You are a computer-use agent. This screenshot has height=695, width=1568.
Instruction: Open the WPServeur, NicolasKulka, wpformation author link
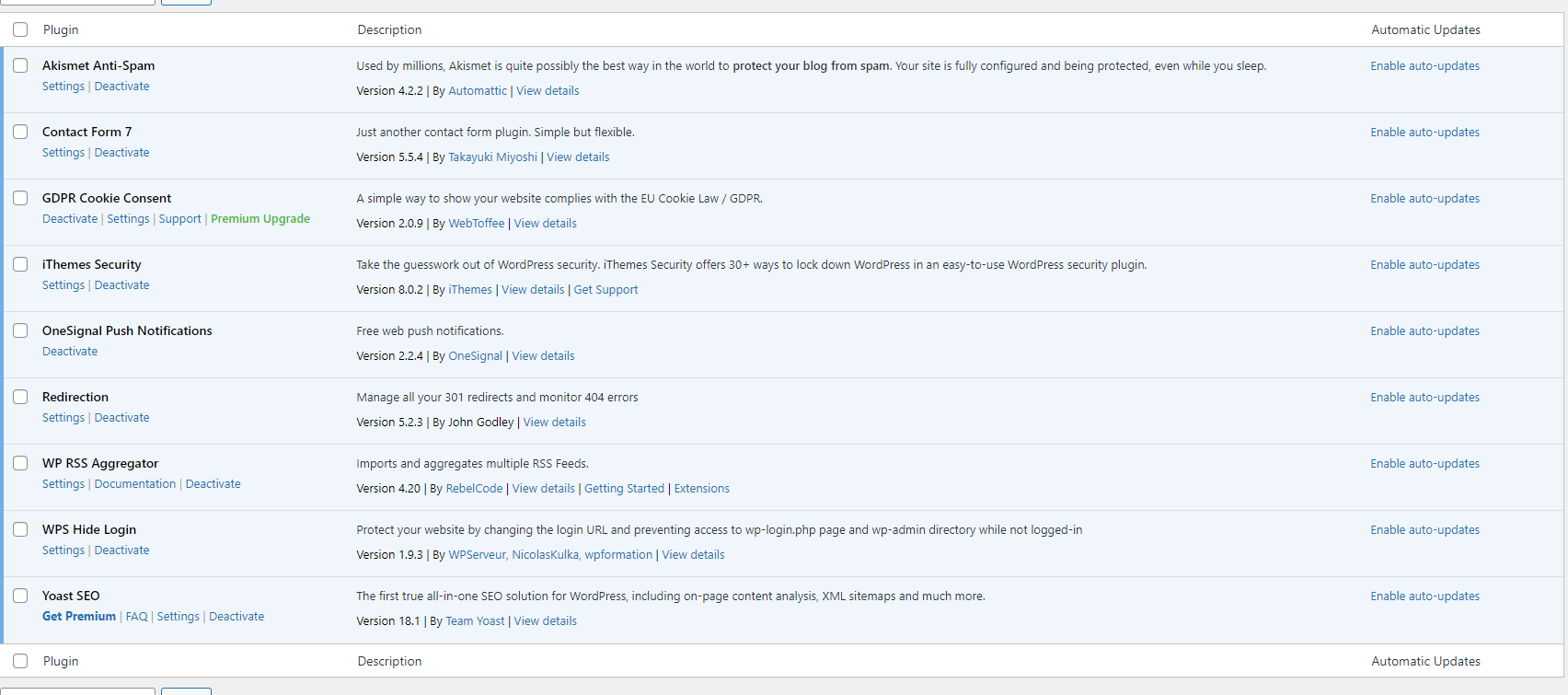550,555
